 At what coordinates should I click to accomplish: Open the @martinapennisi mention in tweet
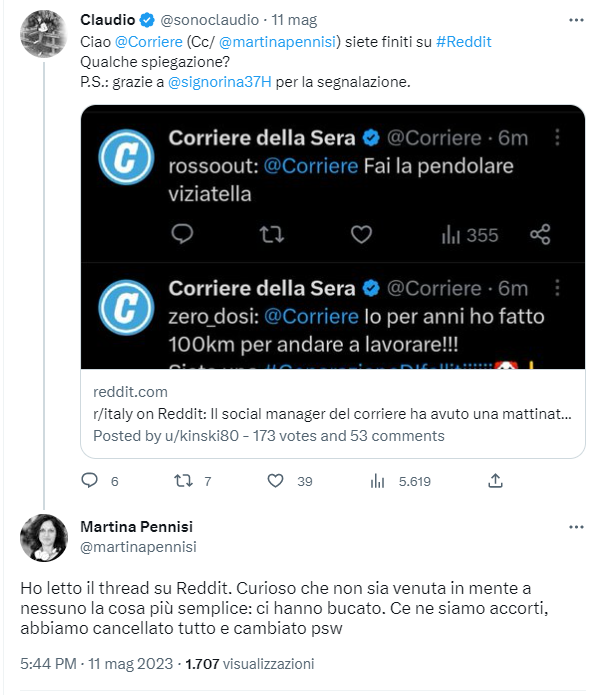coord(277,42)
